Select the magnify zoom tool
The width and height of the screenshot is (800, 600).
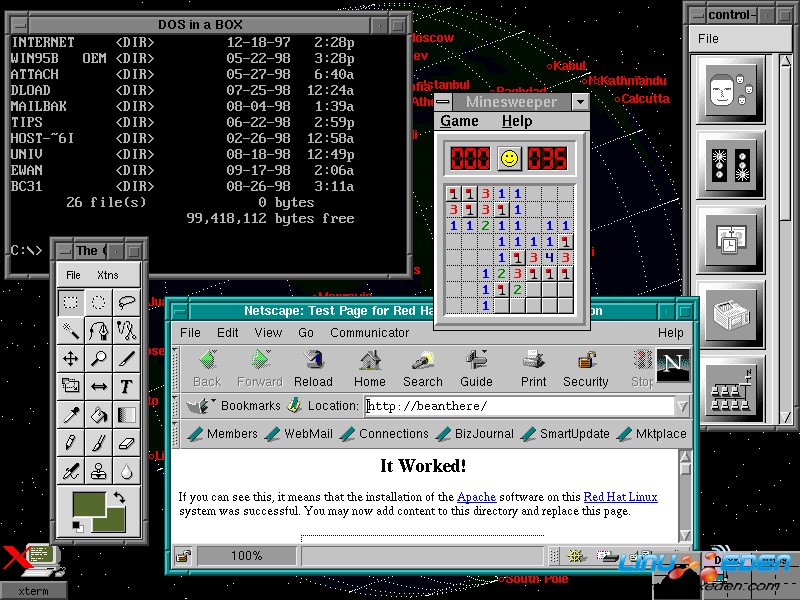pyautogui.click(x=98, y=359)
